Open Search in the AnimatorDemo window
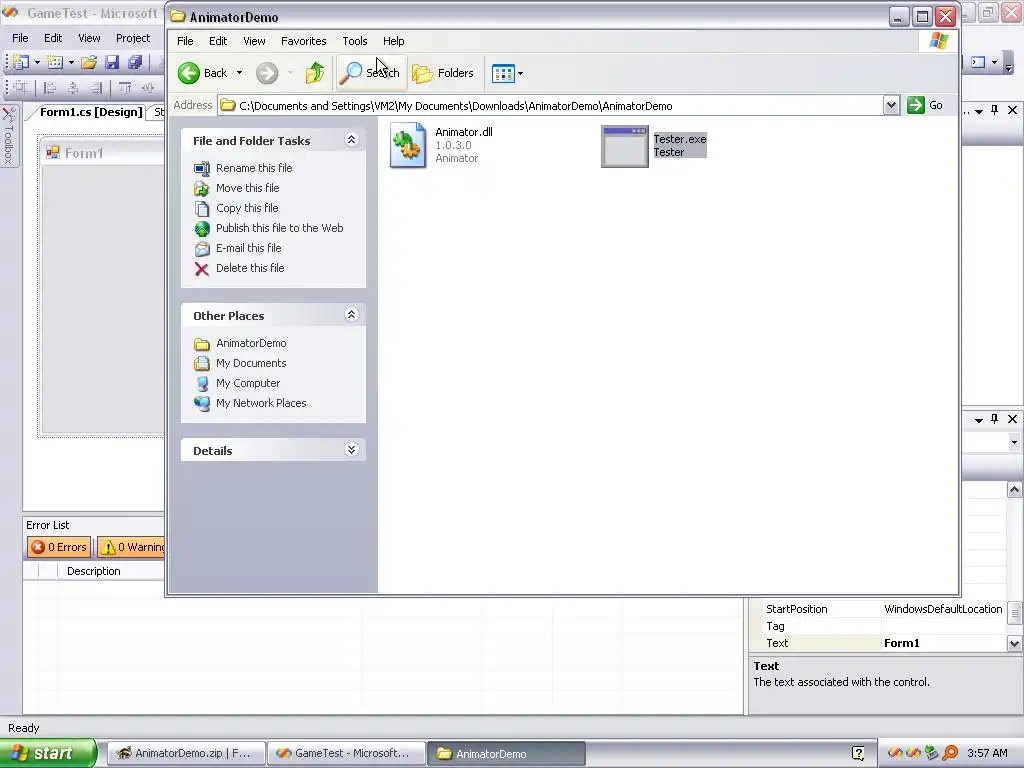The image size is (1024, 768). (x=370, y=73)
